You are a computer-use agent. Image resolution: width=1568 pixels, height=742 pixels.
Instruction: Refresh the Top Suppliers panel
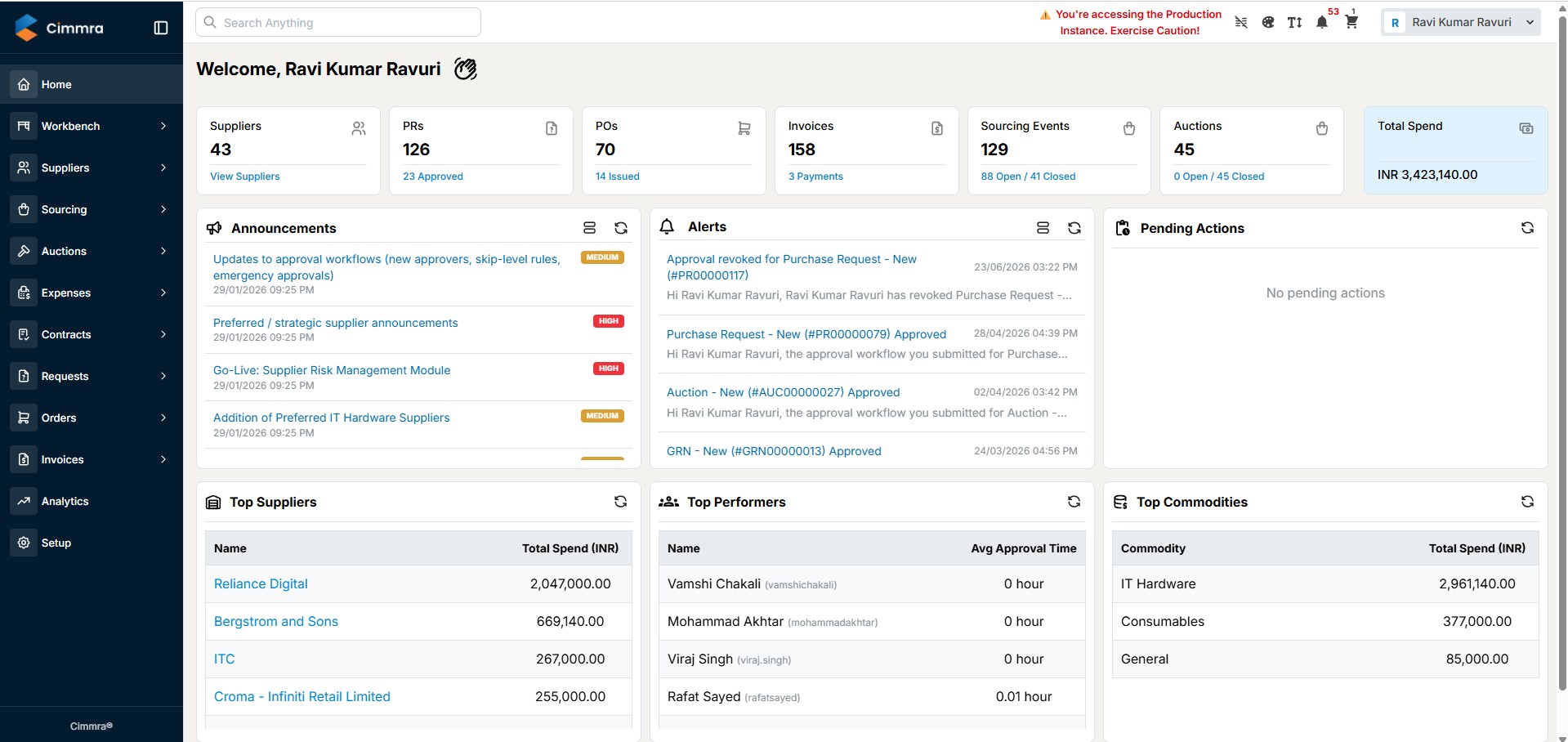pyautogui.click(x=621, y=502)
